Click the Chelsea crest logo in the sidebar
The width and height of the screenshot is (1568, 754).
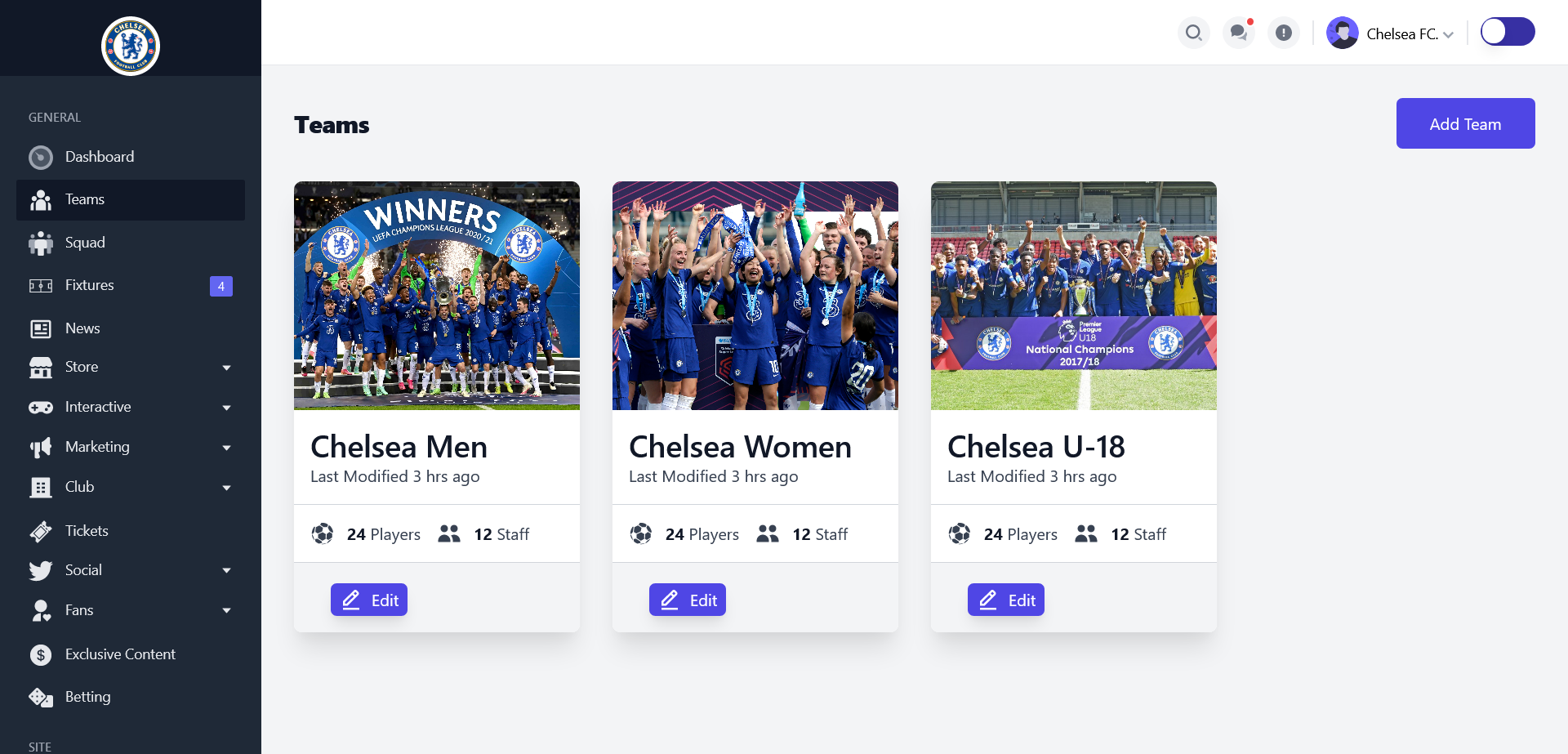tap(131, 46)
